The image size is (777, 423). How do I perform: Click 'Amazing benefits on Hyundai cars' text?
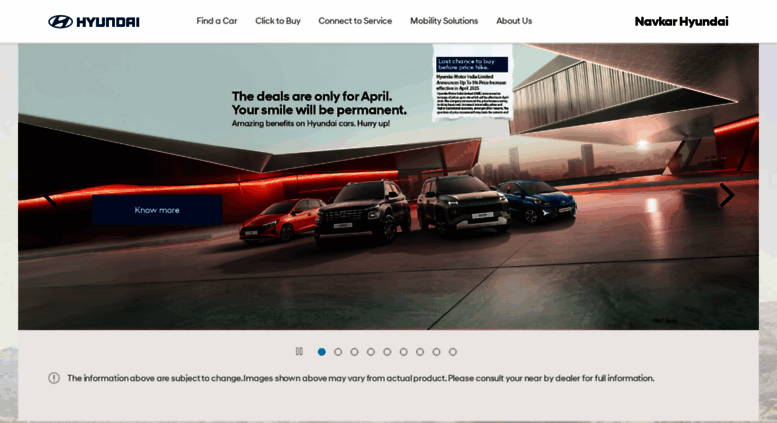point(311,123)
